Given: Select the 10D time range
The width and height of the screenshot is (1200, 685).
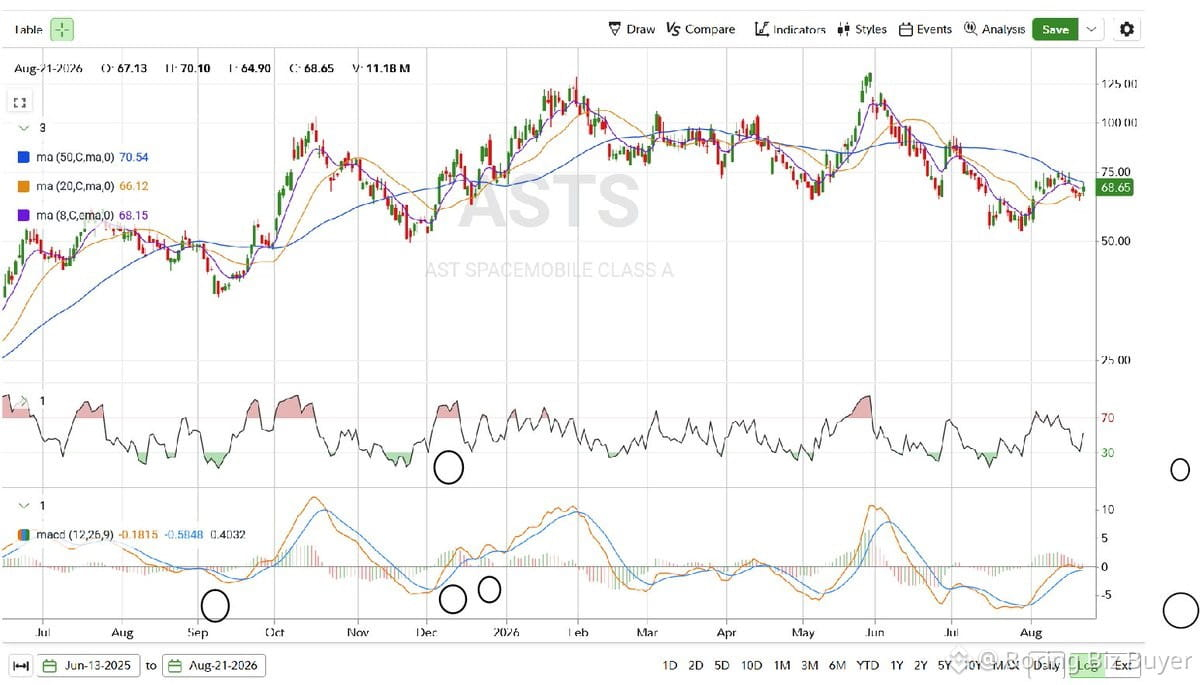Looking at the screenshot, I should 752,665.
